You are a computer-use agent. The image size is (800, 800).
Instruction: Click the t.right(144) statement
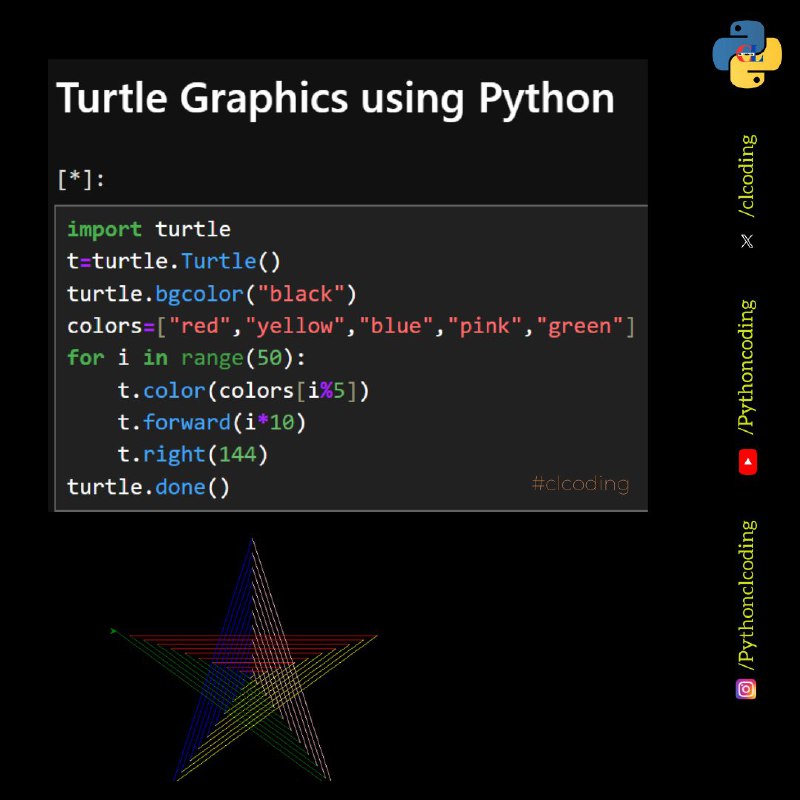193,455
